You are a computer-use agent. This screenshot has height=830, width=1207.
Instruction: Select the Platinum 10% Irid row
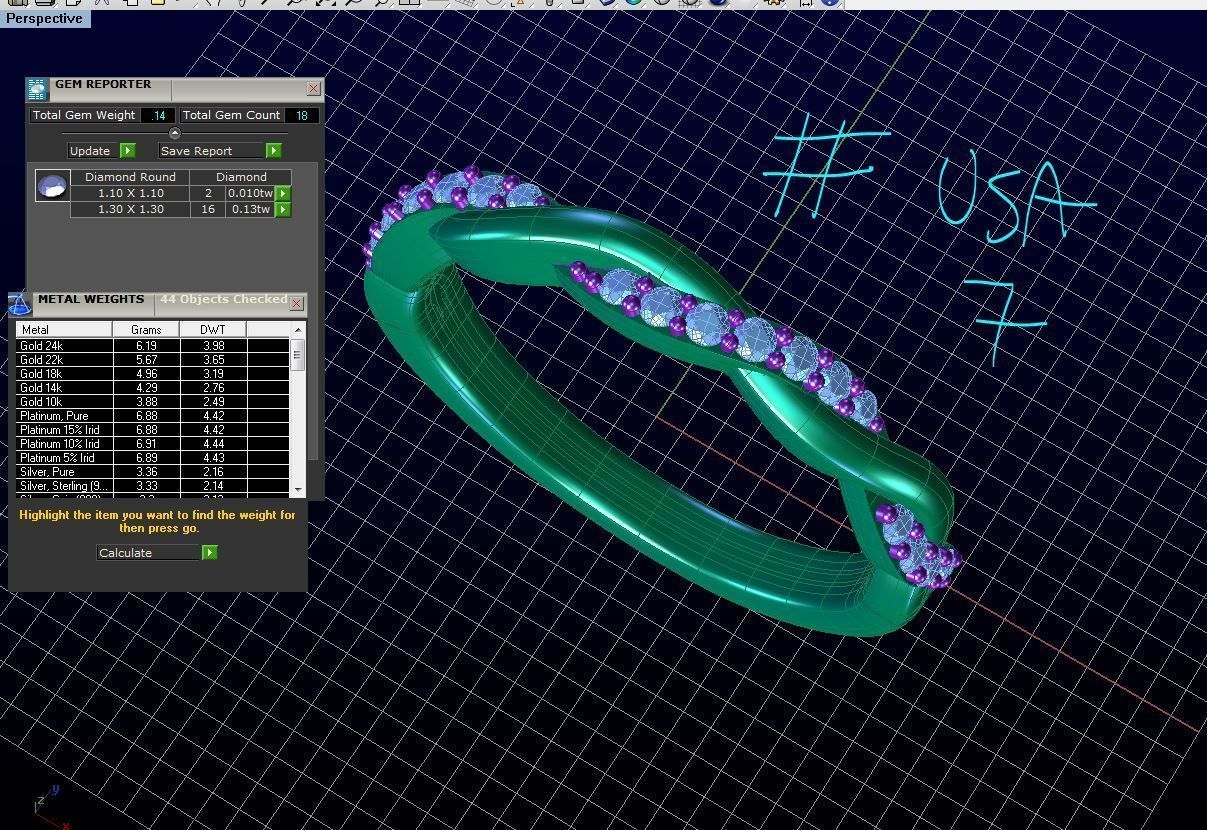[152, 444]
